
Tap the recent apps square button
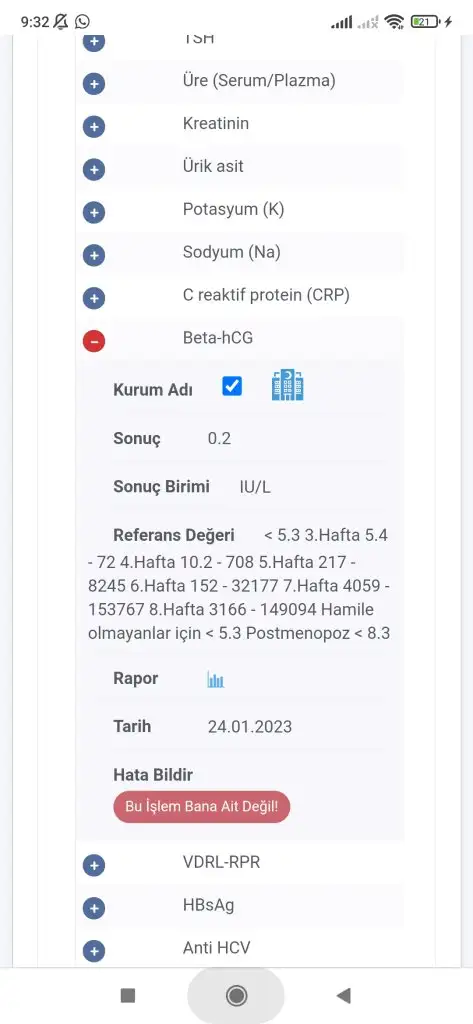click(x=128, y=995)
